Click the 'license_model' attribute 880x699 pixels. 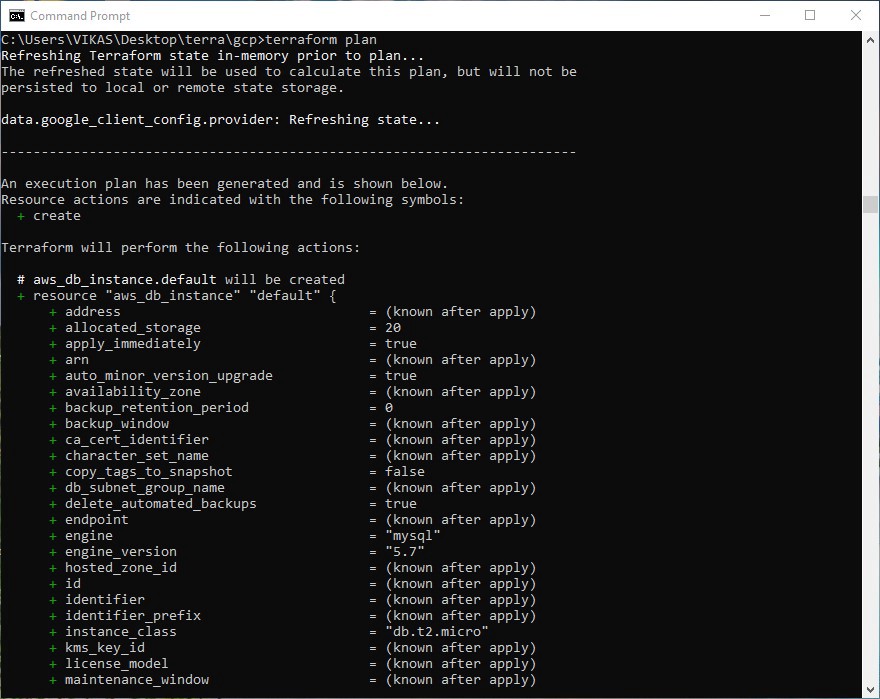point(116,664)
